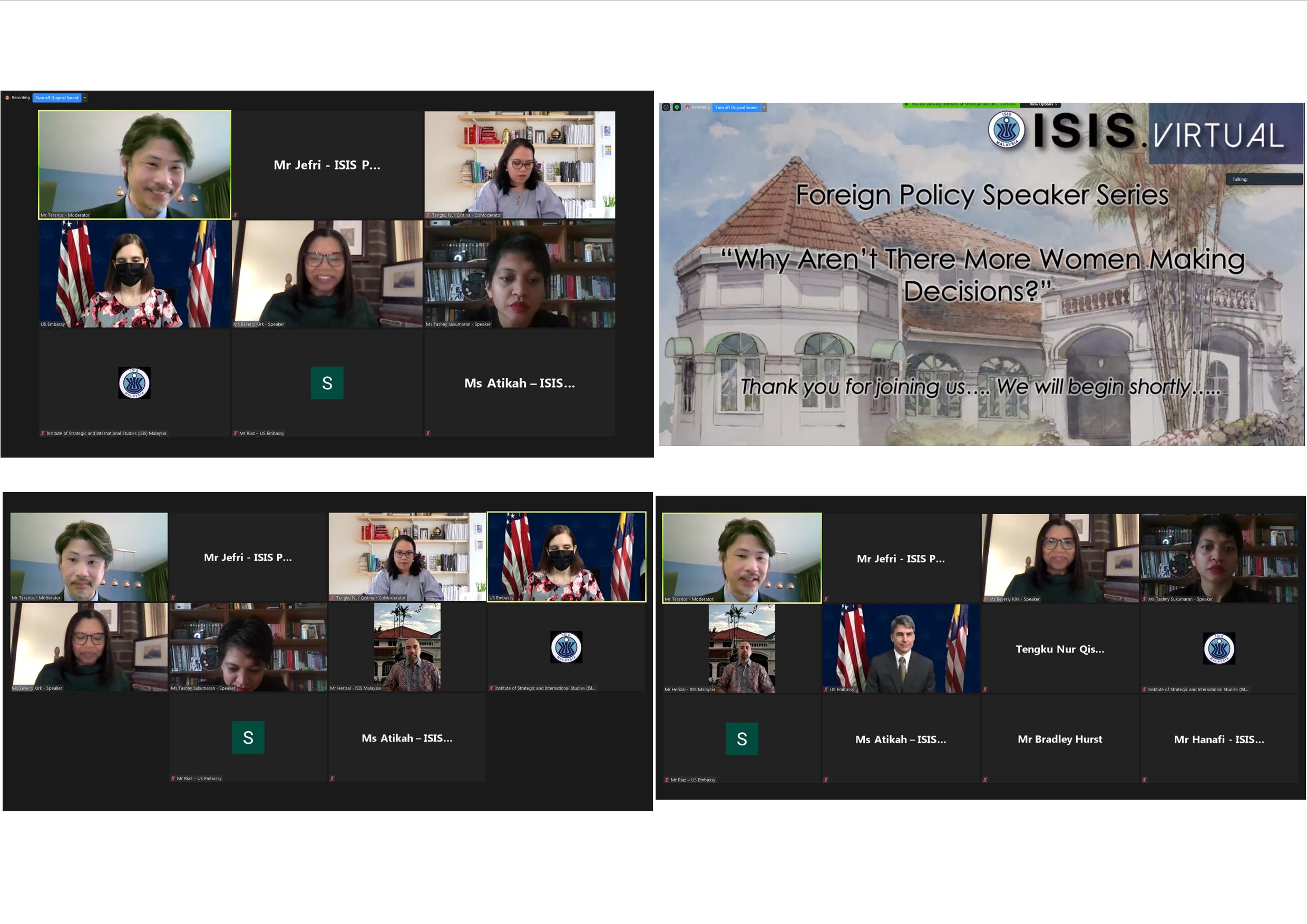Viewport: 1307px width, 924px height.
Task: Click ISIS Malaysia logo avatar in top-left window
Action: click(x=134, y=383)
